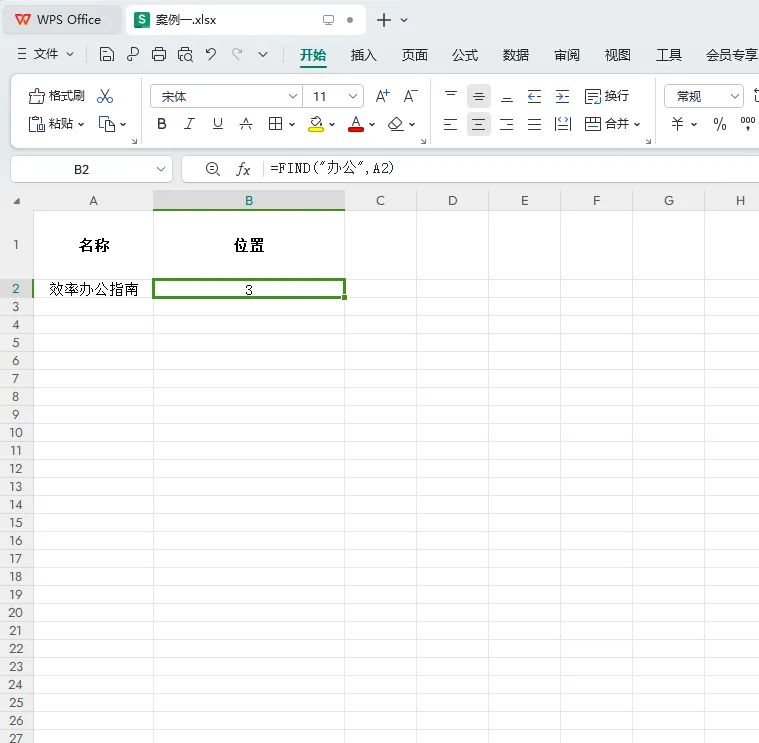Click the percent style icon
Viewport: 759px width, 743px height.
720,124
